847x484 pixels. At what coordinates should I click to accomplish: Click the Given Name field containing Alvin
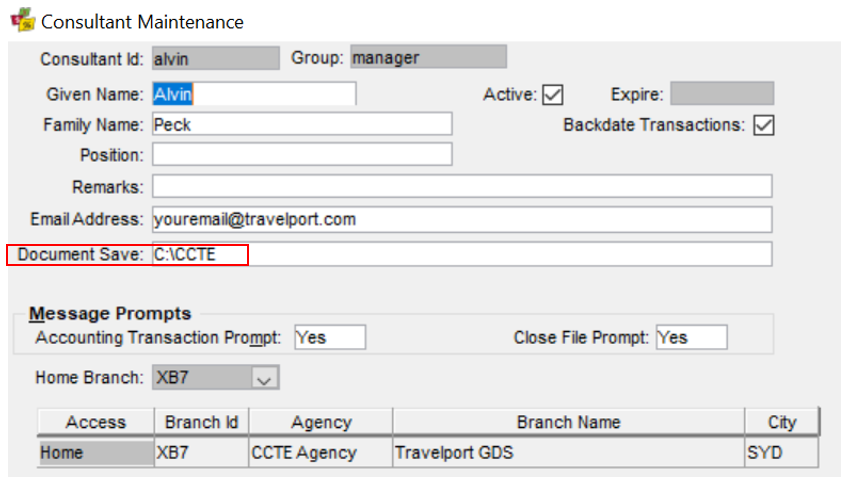254,94
